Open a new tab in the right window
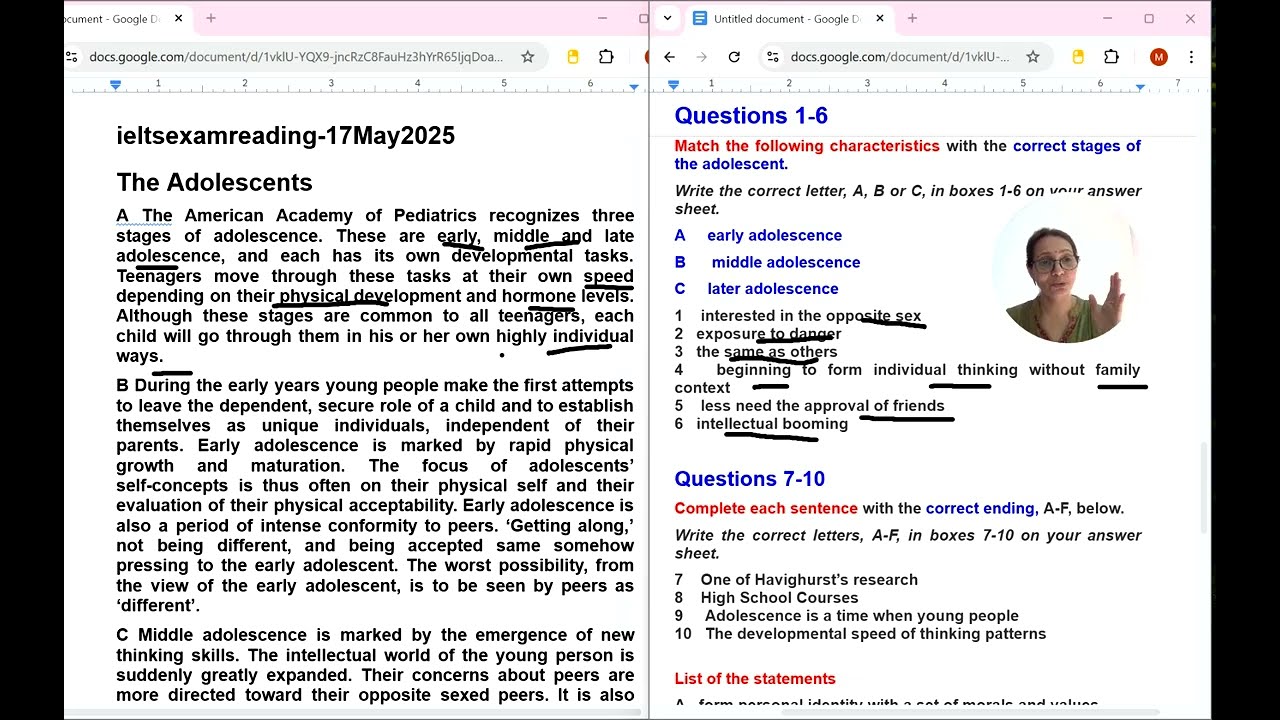Viewport: 1280px width, 720px height. click(912, 18)
